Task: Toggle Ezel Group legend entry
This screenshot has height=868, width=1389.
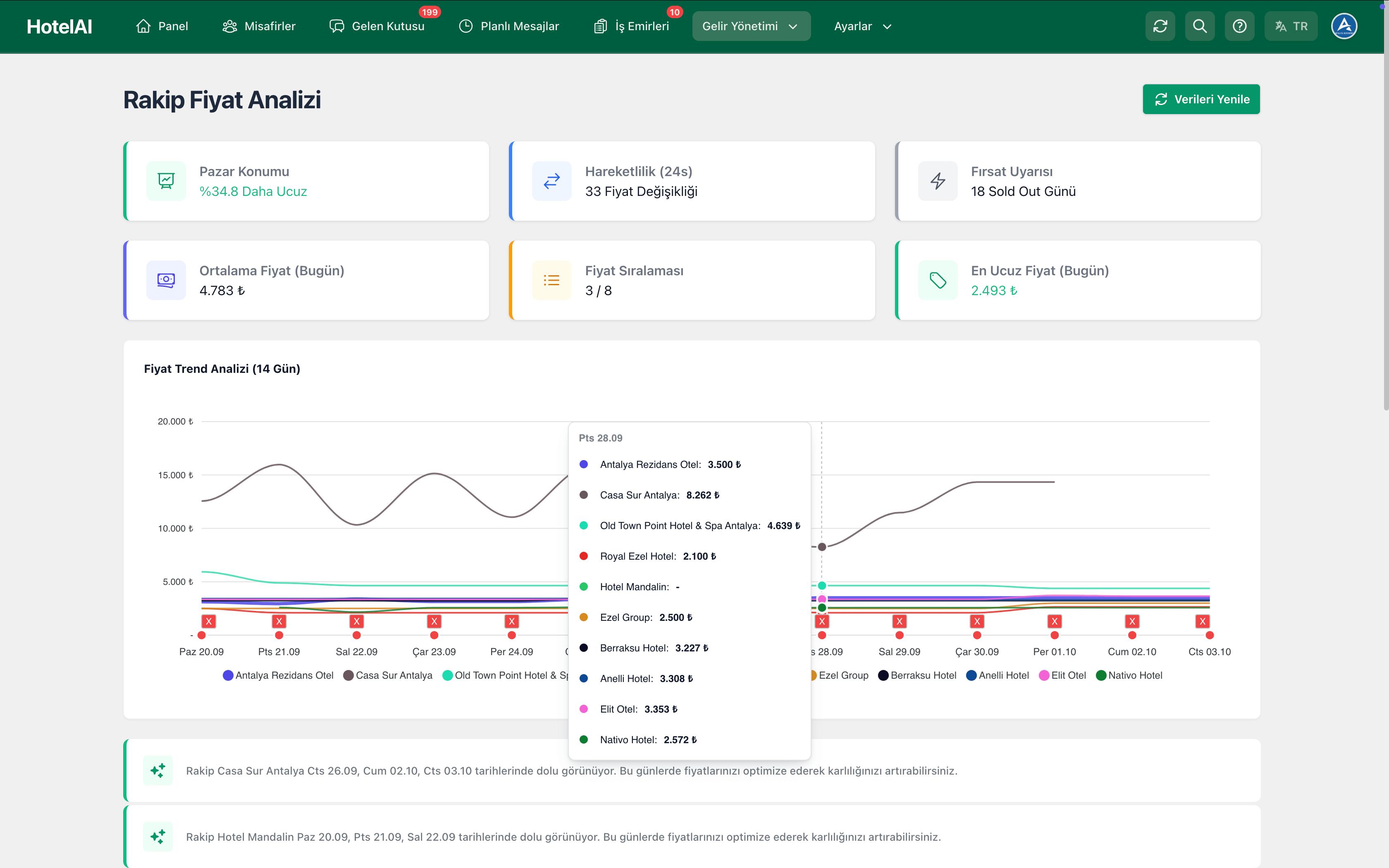Action: (x=839, y=675)
